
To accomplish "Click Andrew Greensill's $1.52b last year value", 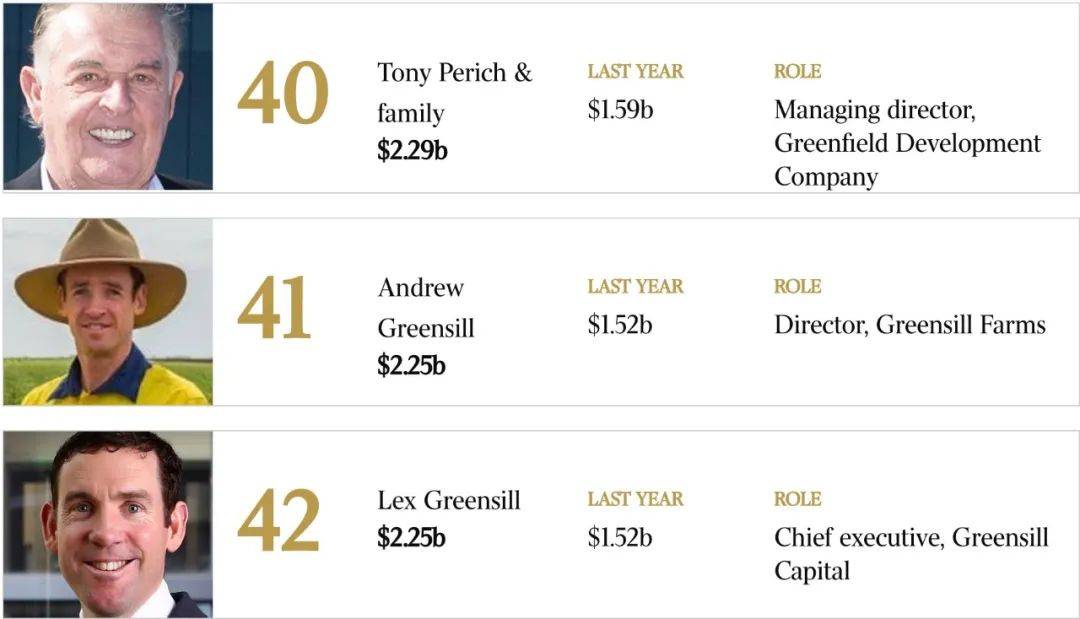I will tap(619, 324).
